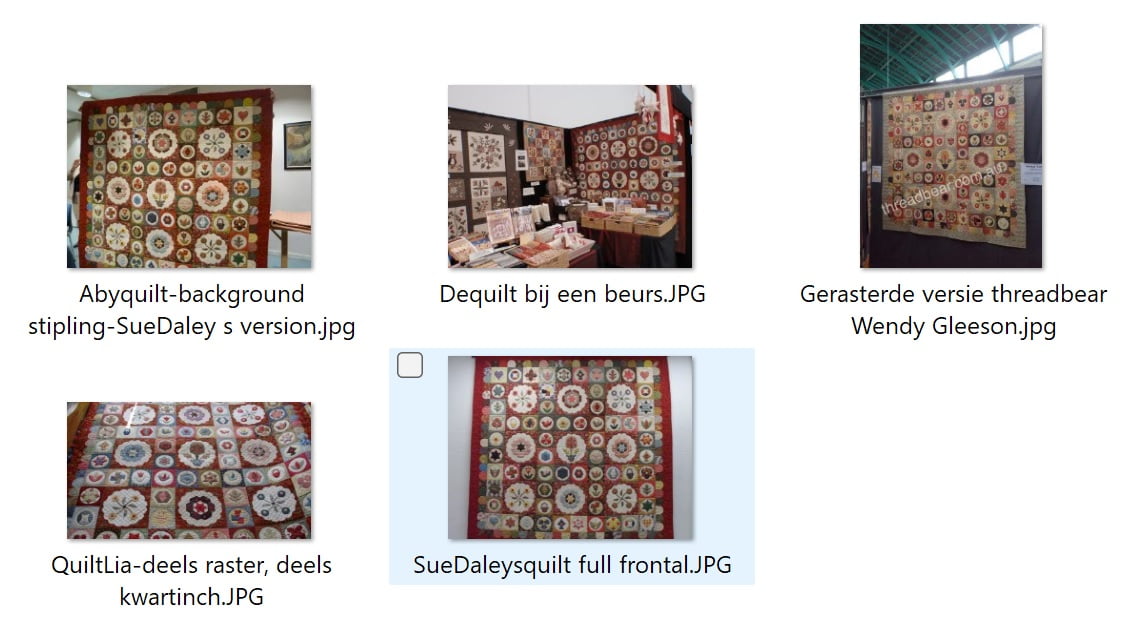Select the Abyquilt-background stipling thumbnail image
Screen dimensions: 1134x629
pos(189,176)
